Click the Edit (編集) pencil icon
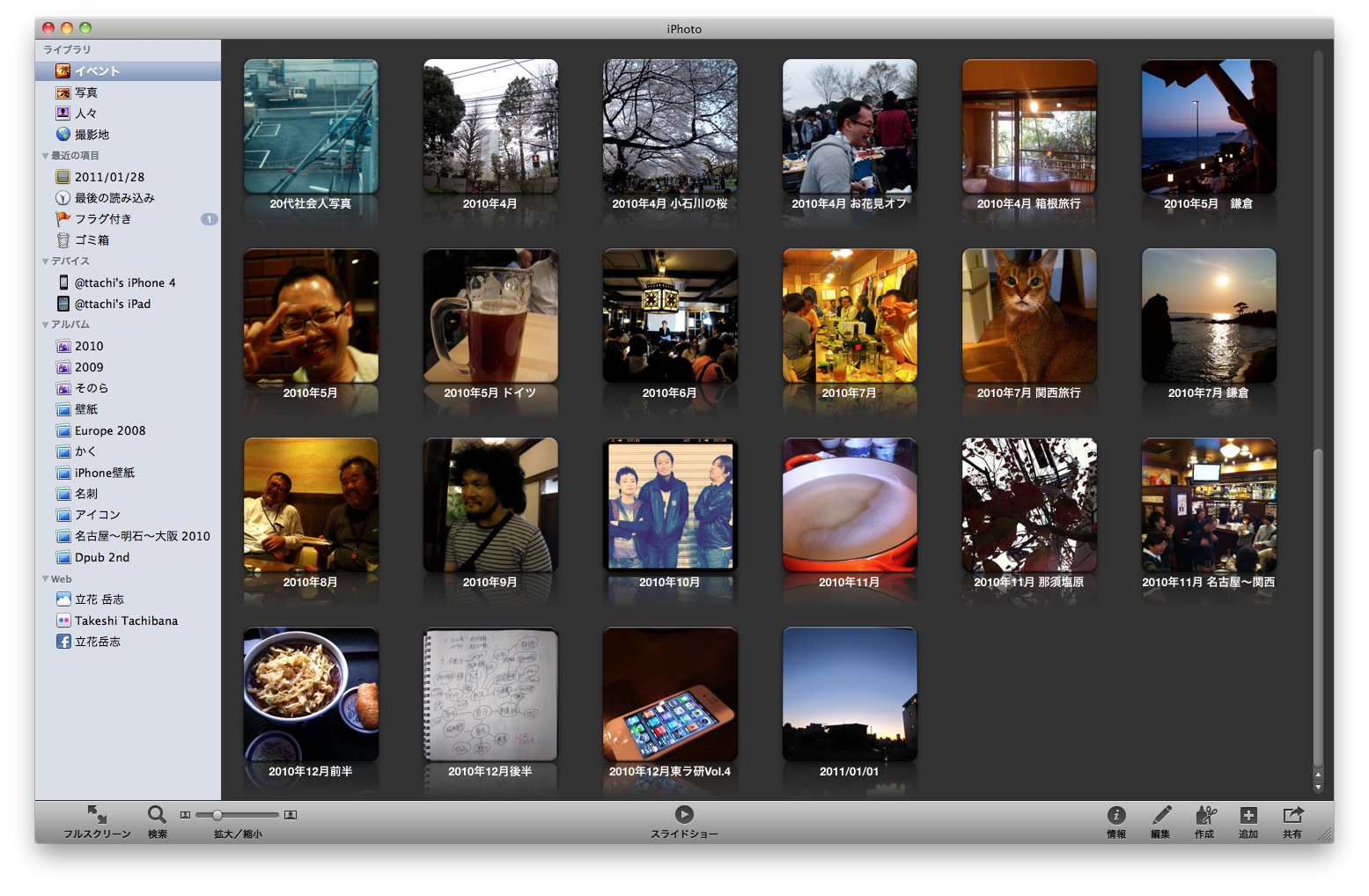 1161,815
